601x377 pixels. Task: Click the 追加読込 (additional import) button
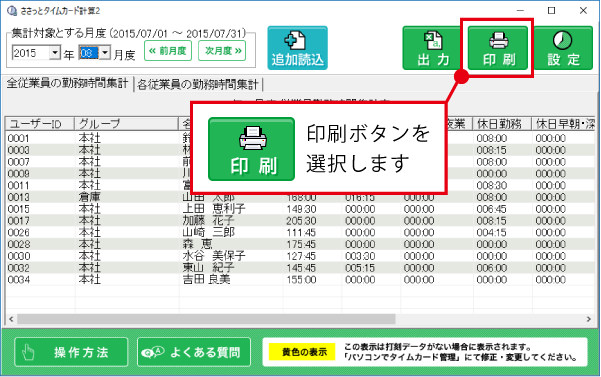click(297, 48)
